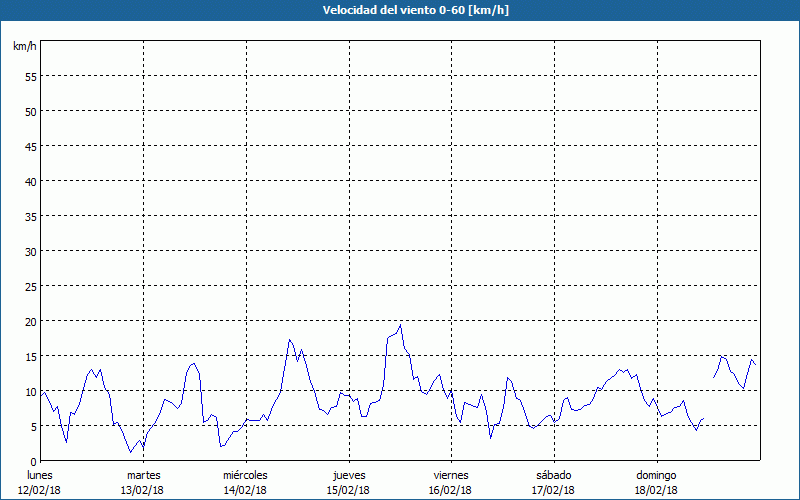Screen dimensions: 800x500
Task: Select the 'lunes' day label
Action: (40, 475)
